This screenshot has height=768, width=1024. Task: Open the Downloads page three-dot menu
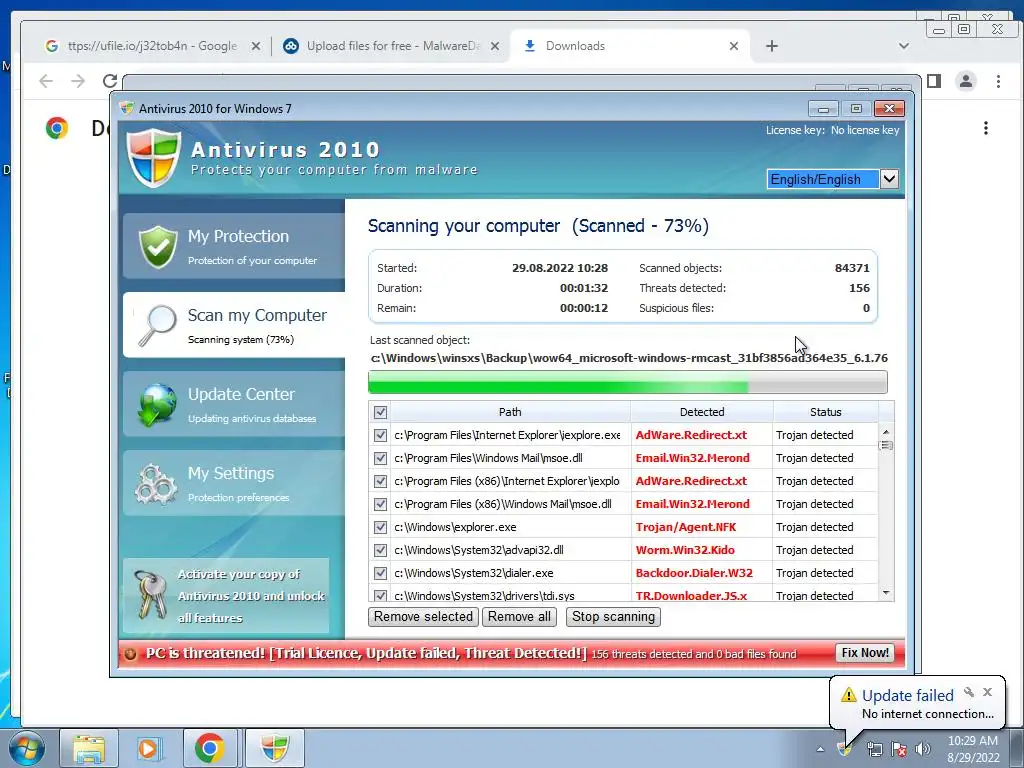click(x=985, y=128)
